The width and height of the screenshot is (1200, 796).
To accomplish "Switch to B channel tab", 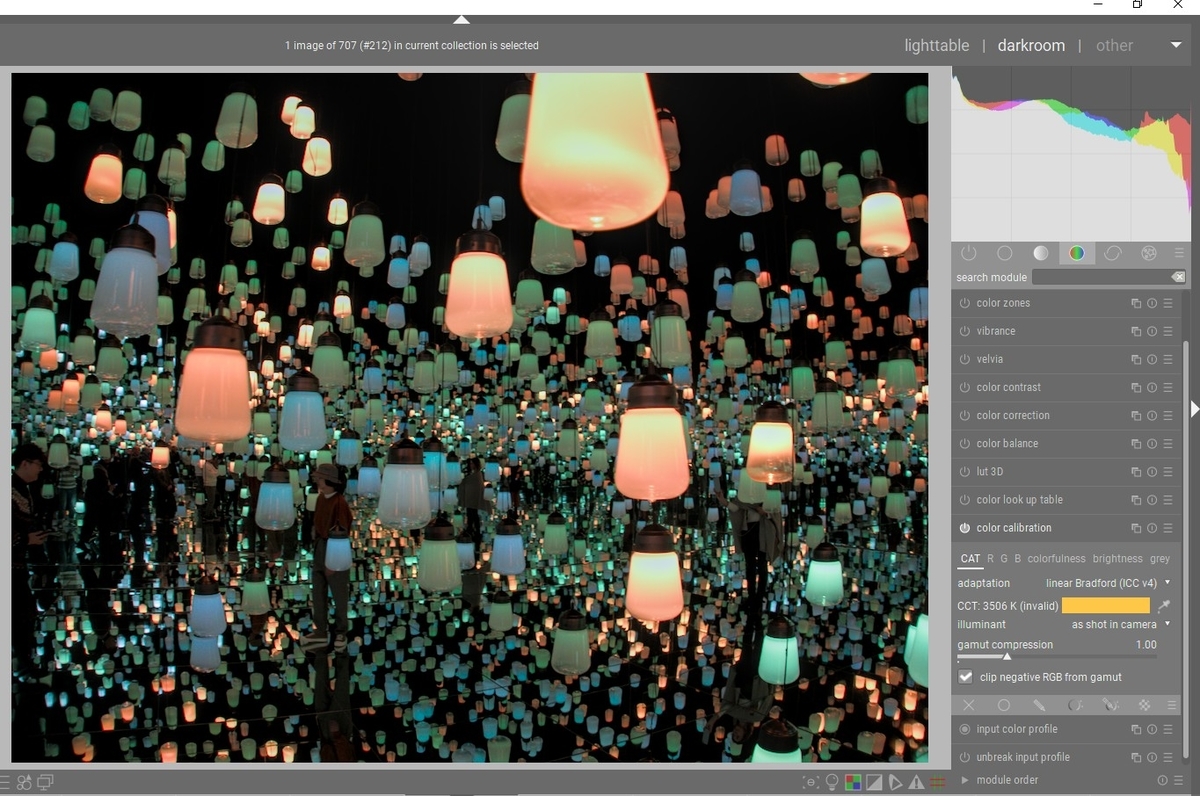I will click(x=1018, y=559).
